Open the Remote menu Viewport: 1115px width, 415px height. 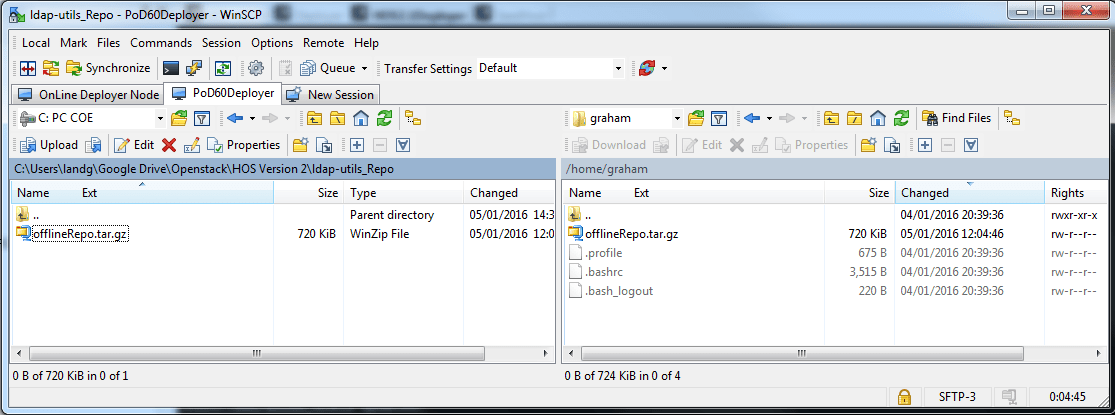324,43
